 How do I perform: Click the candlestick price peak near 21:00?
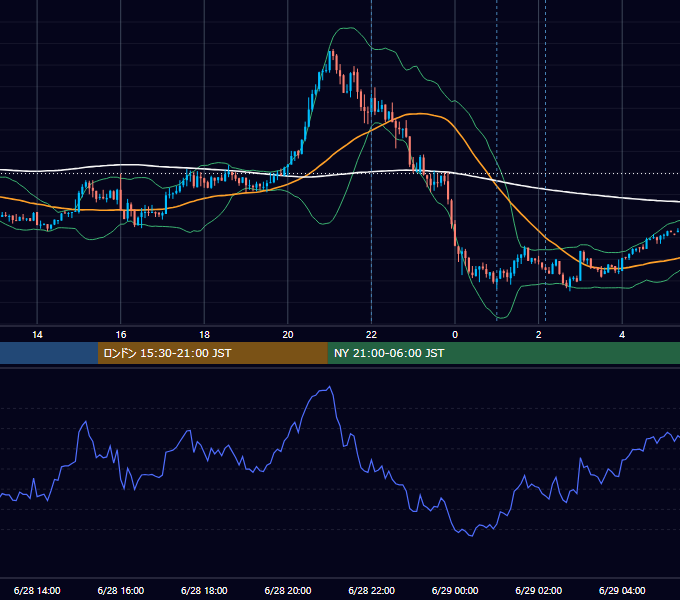[x=333, y=52]
